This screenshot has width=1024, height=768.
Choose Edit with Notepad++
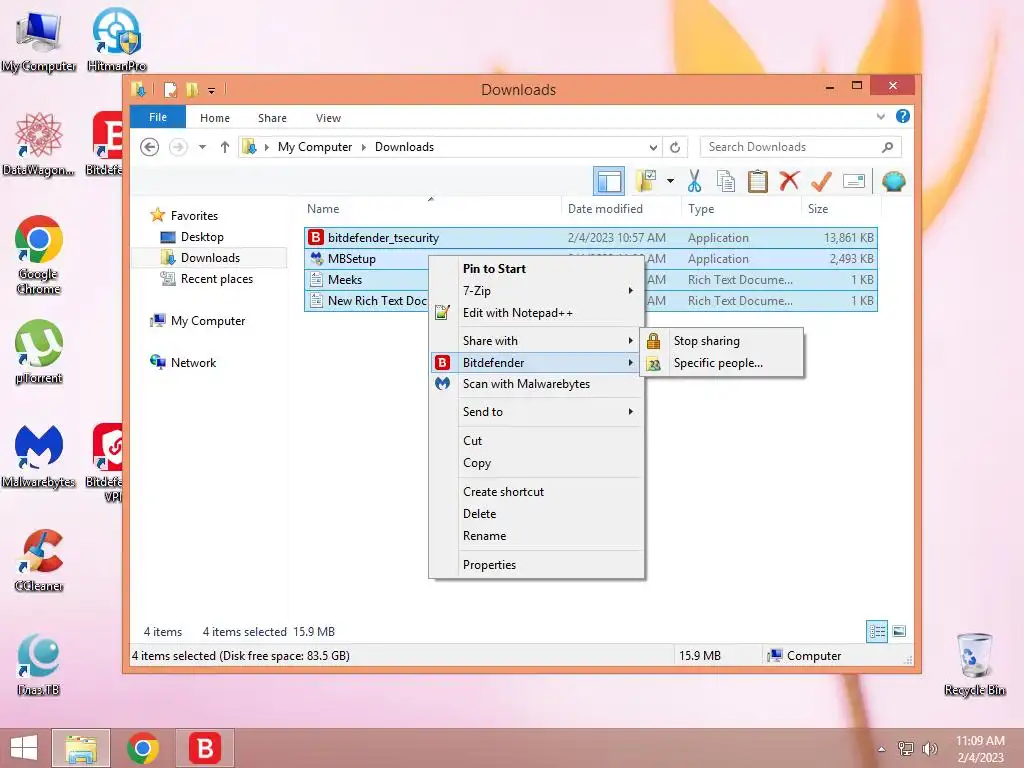537,313
